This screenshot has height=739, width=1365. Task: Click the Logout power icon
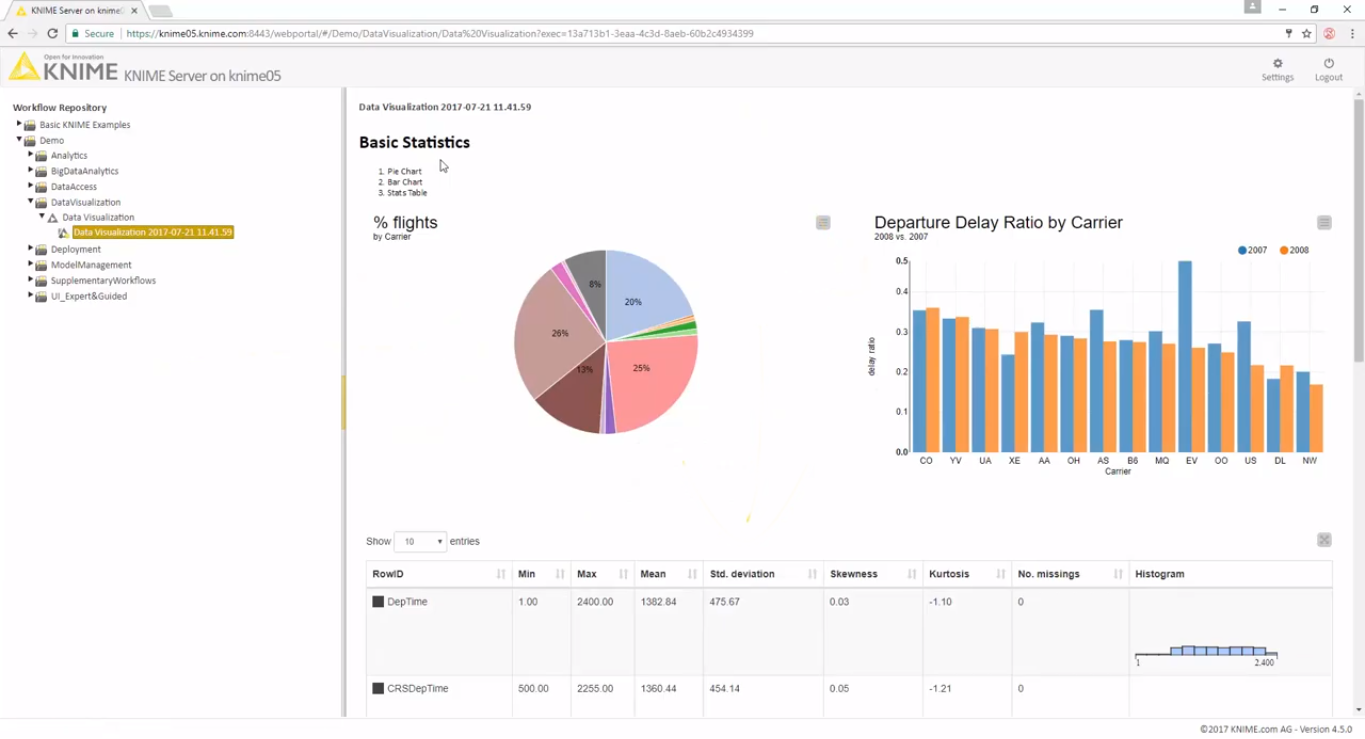[x=1328, y=63]
